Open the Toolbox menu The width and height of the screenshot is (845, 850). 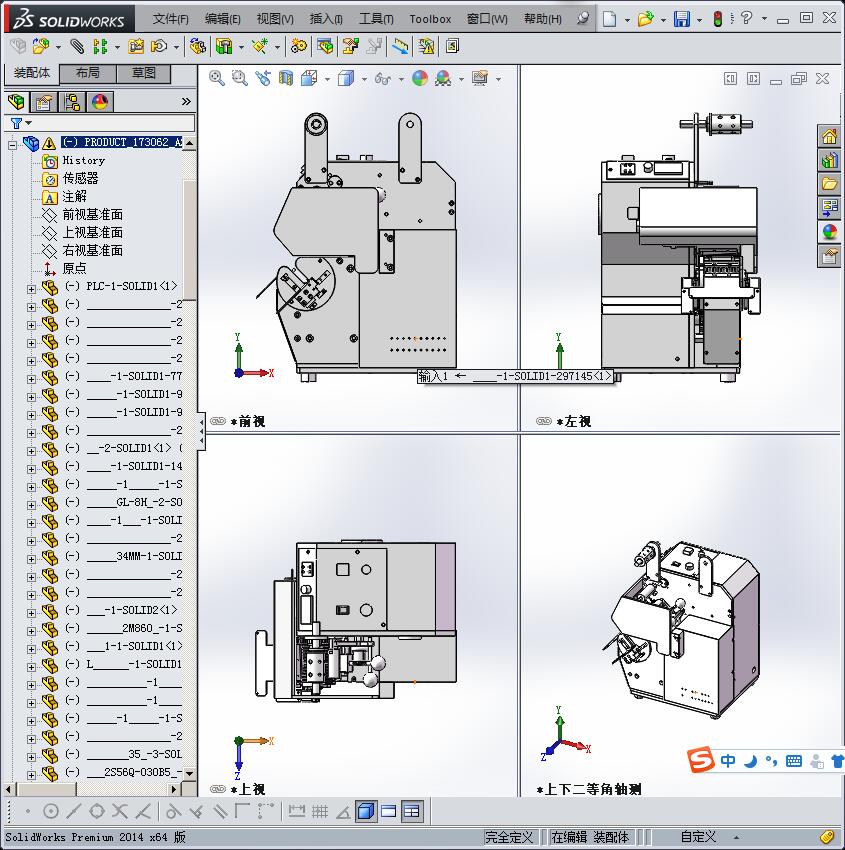pyautogui.click(x=430, y=19)
